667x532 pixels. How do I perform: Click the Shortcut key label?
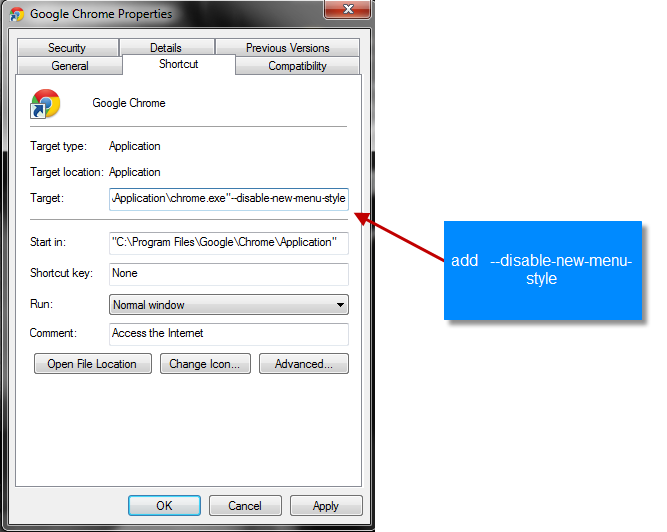[x=61, y=273]
